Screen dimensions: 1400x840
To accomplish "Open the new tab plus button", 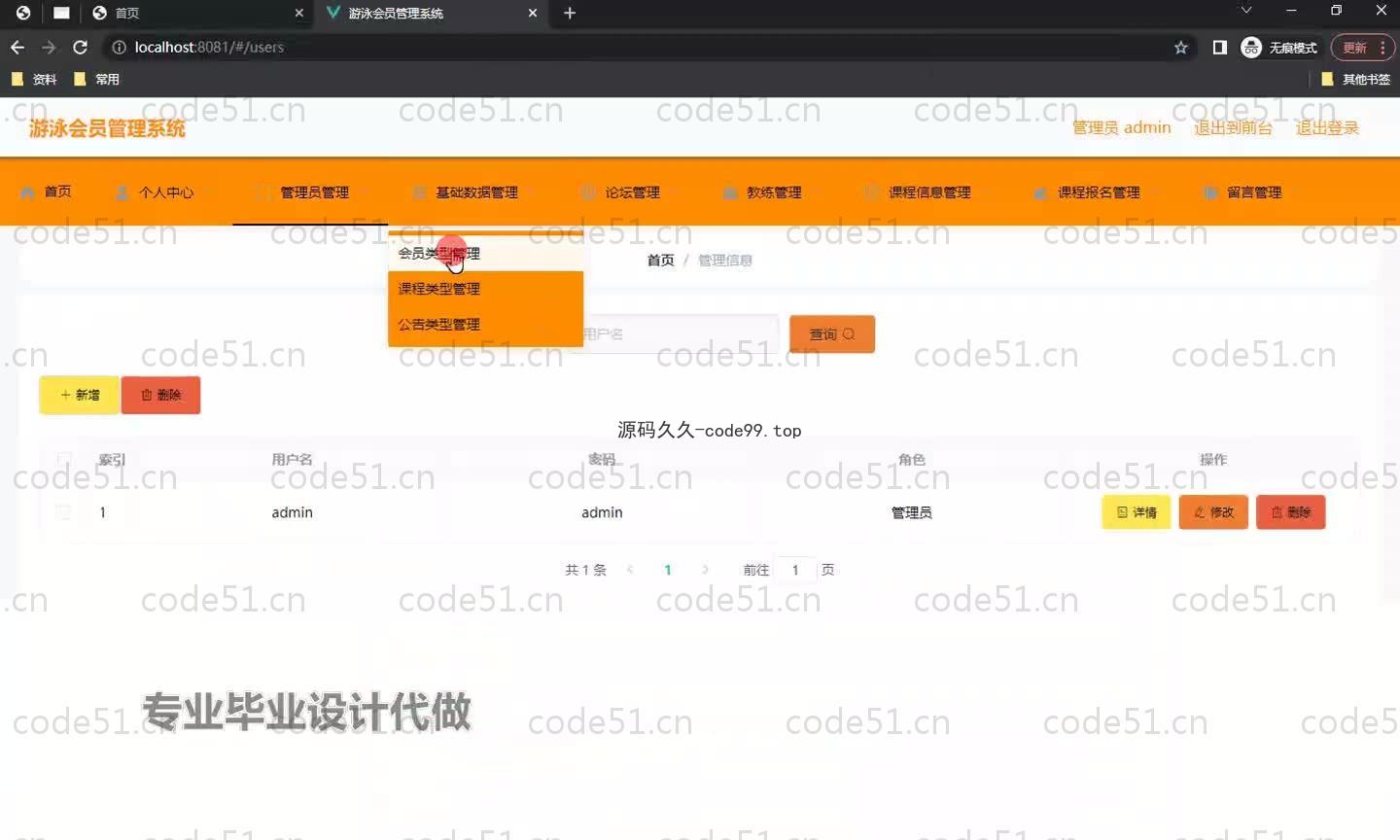I will (570, 13).
